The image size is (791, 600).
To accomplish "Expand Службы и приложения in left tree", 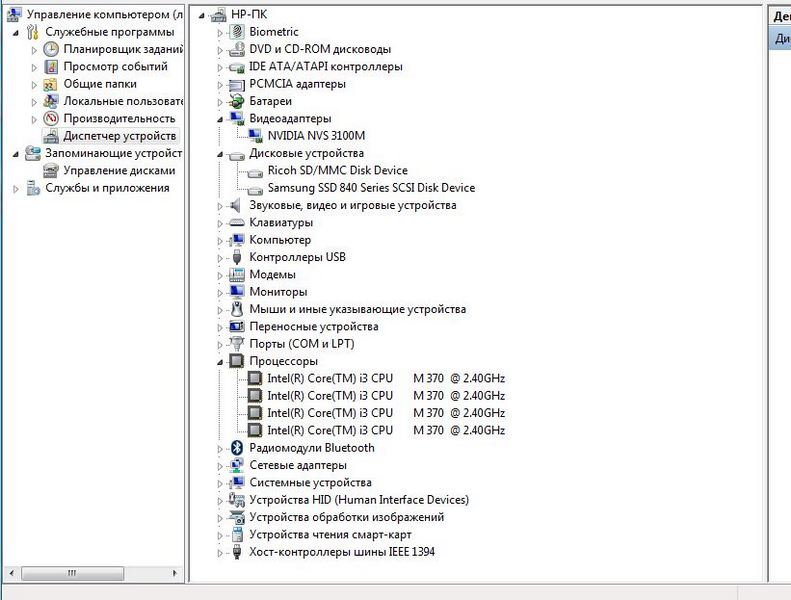I will (16, 188).
